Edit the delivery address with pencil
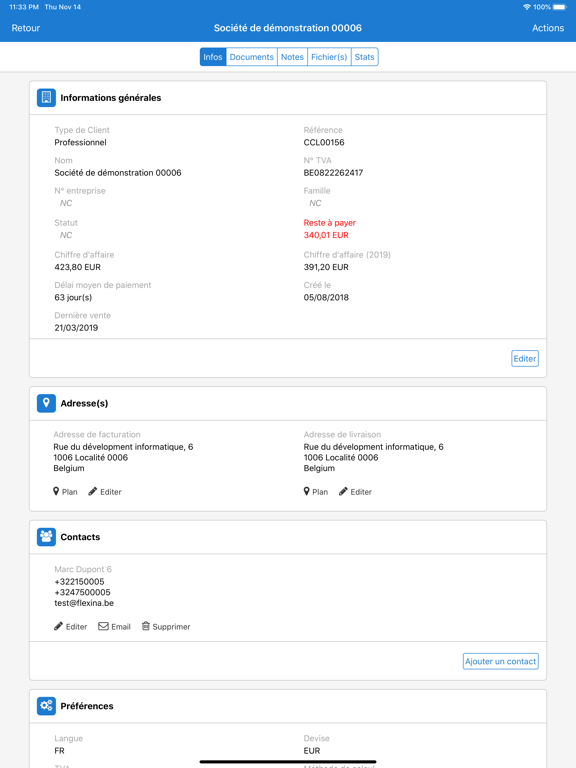 [x=355, y=492]
